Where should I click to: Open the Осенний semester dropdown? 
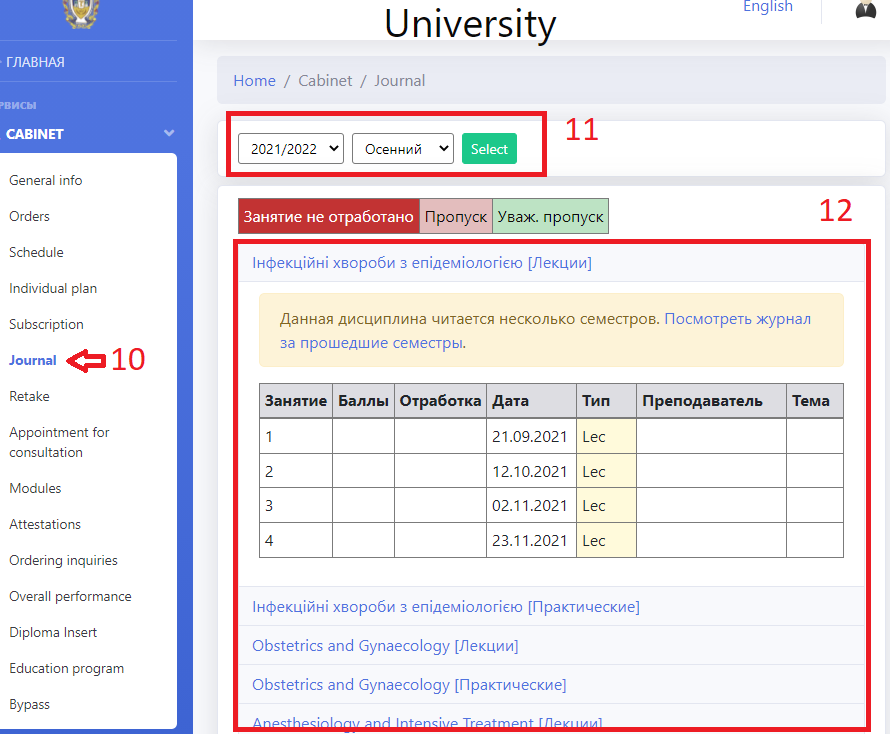tap(402, 149)
